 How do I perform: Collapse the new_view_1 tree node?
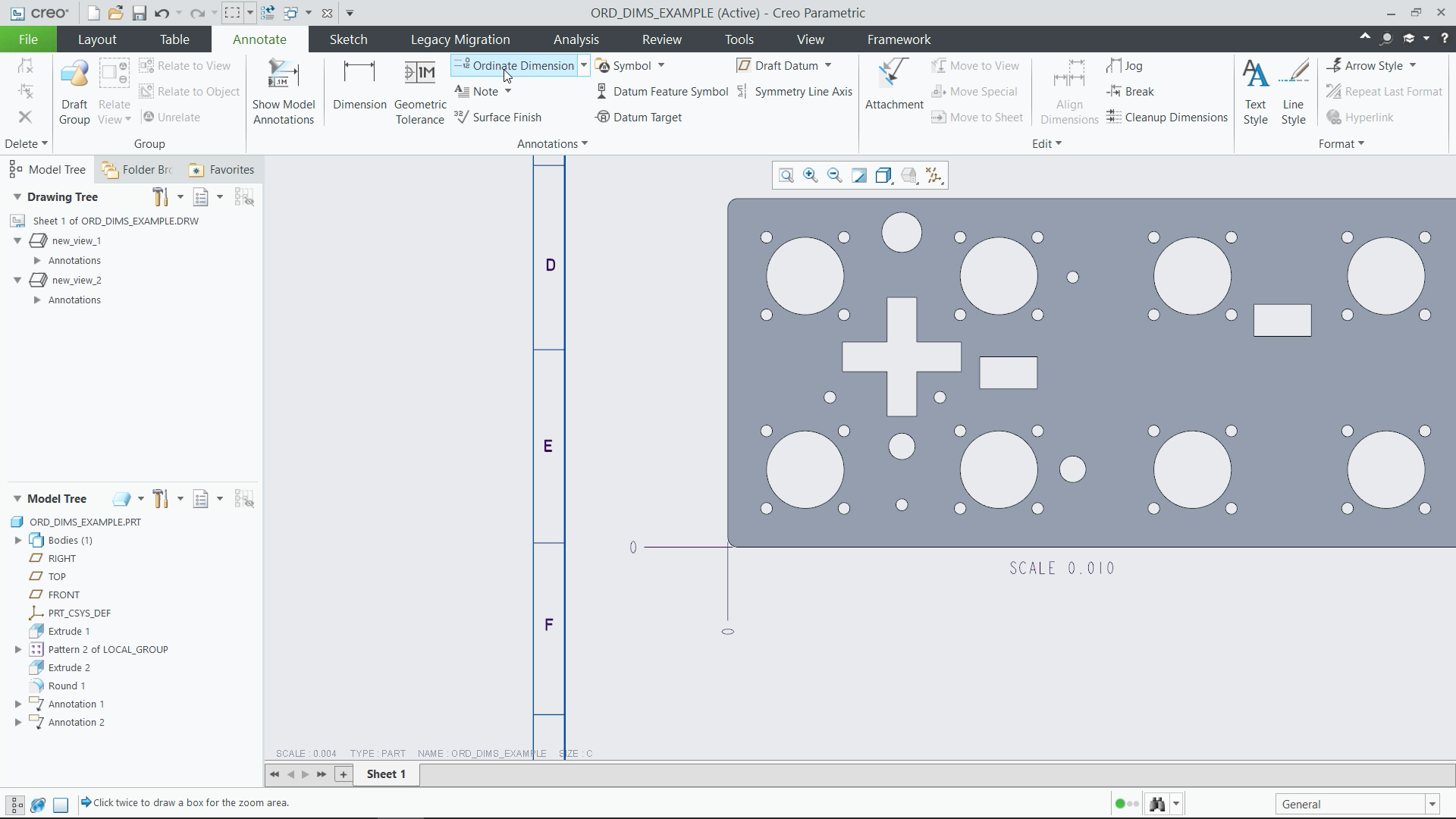(x=17, y=240)
